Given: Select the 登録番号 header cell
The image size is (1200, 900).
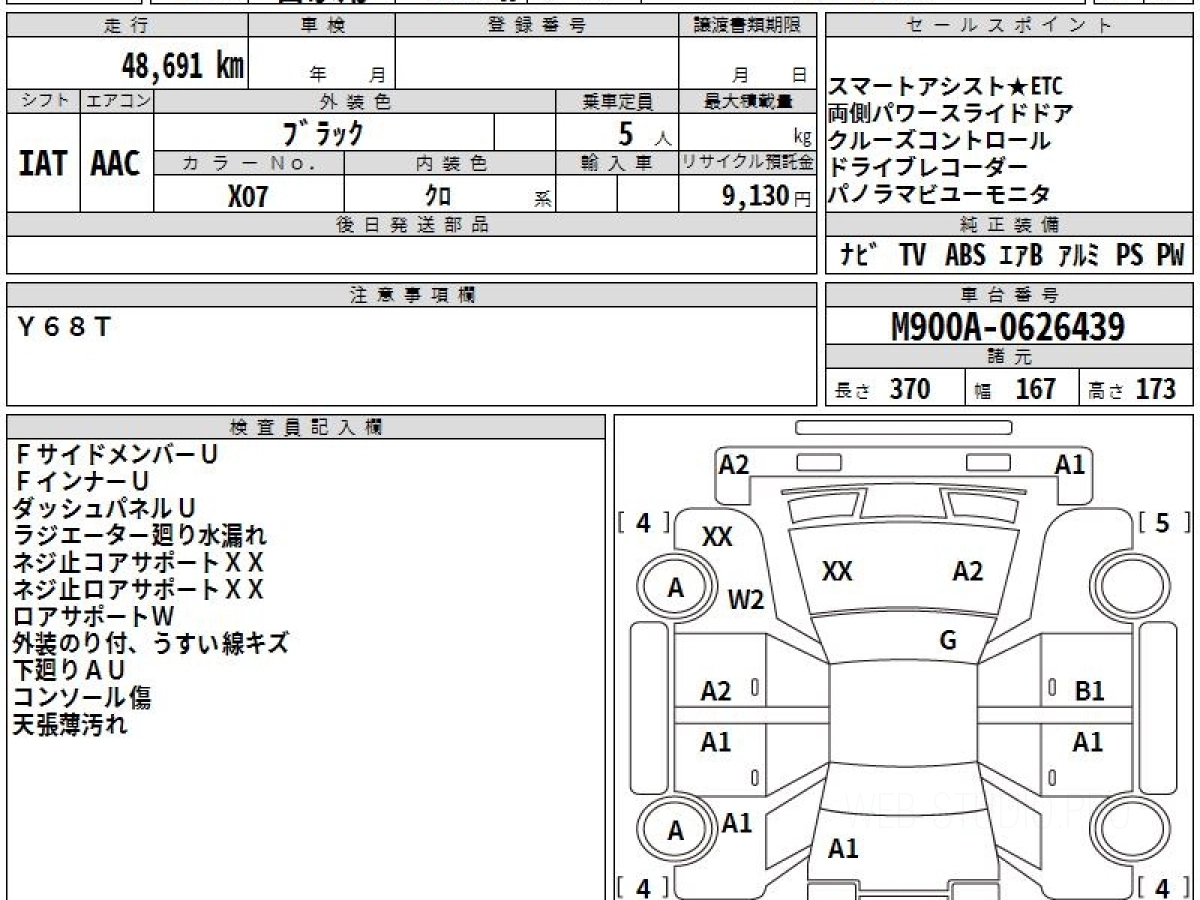Looking at the screenshot, I should (537, 26).
